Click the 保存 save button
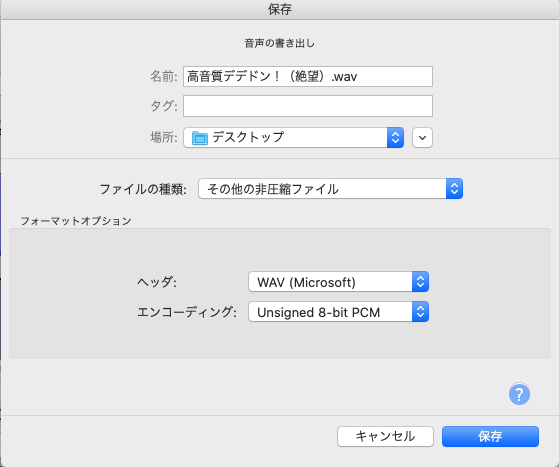 (x=490, y=436)
